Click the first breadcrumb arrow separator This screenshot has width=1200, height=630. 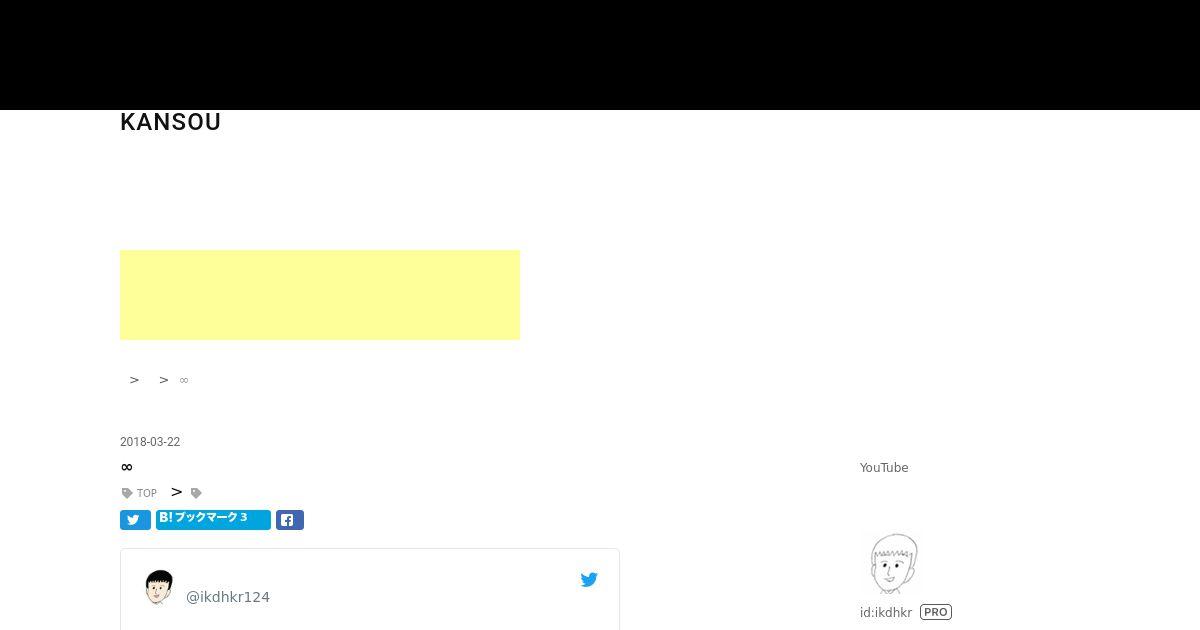pyautogui.click(x=134, y=380)
